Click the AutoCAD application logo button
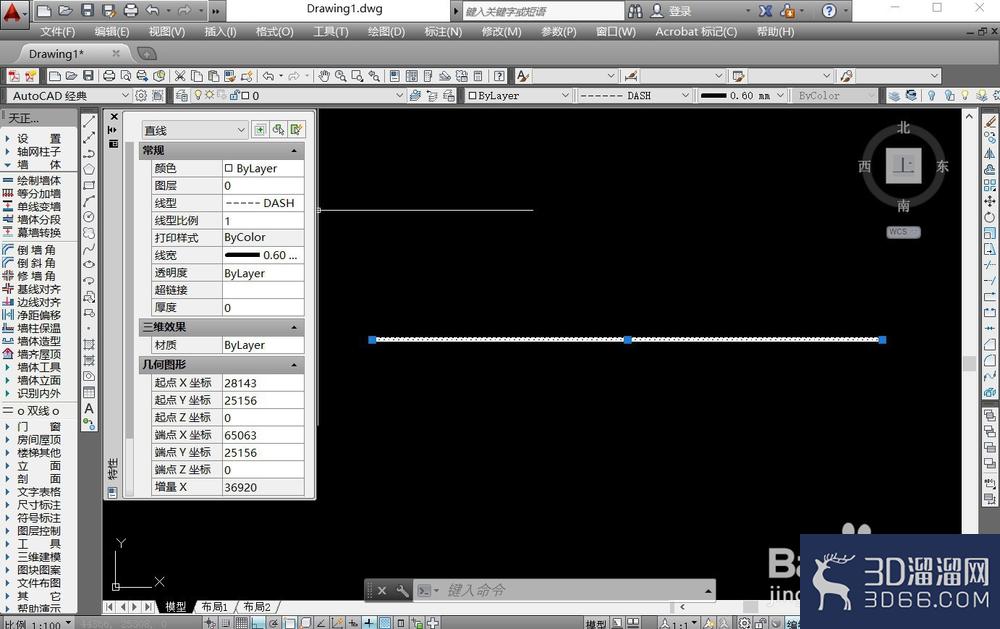This screenshot has width=1000, height=629. pos(13,13)
